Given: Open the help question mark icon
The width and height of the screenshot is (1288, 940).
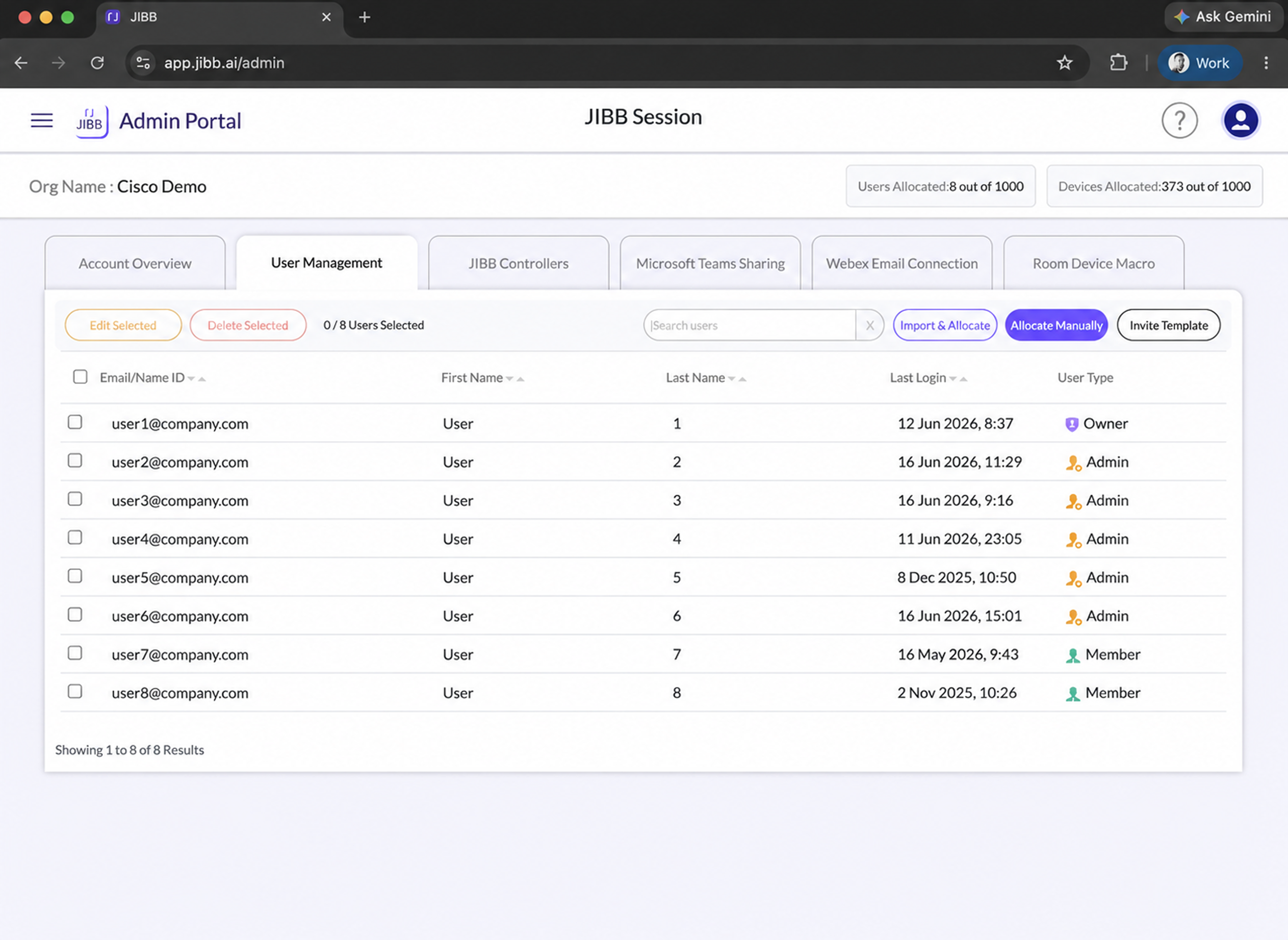Looking at the screenshot, I should [1179, 121].
